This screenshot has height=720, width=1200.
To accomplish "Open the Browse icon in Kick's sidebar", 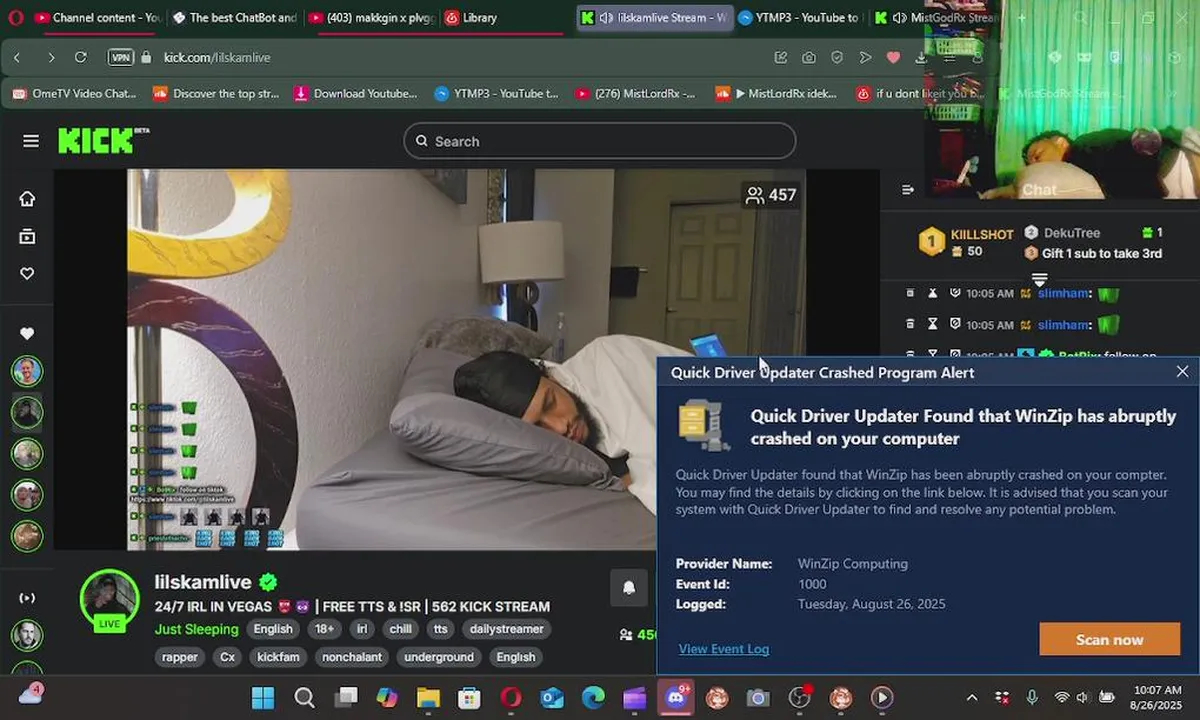I will click(x=27, y=236).
